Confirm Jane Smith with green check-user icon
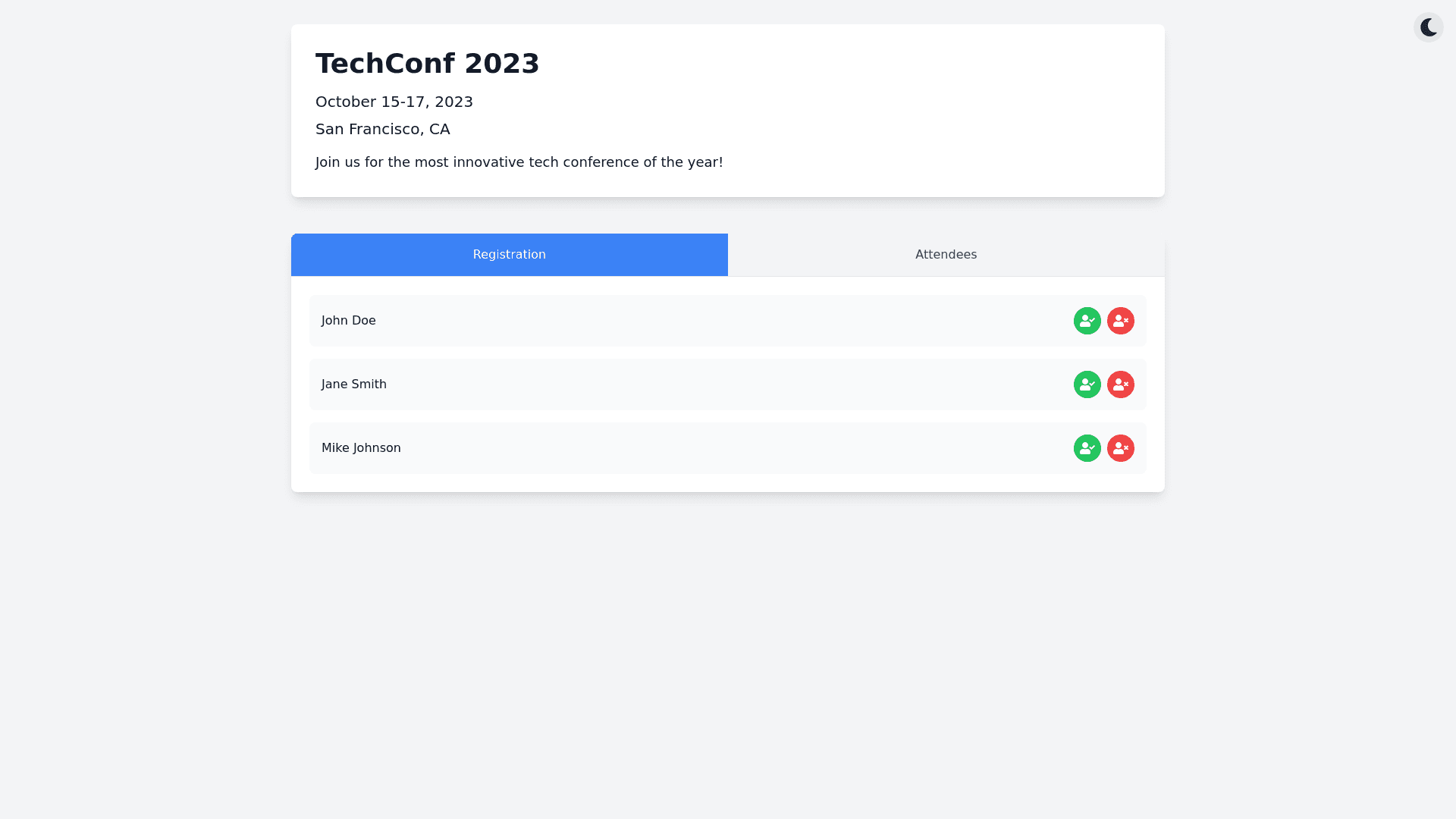 click(x=1087, y=384)
